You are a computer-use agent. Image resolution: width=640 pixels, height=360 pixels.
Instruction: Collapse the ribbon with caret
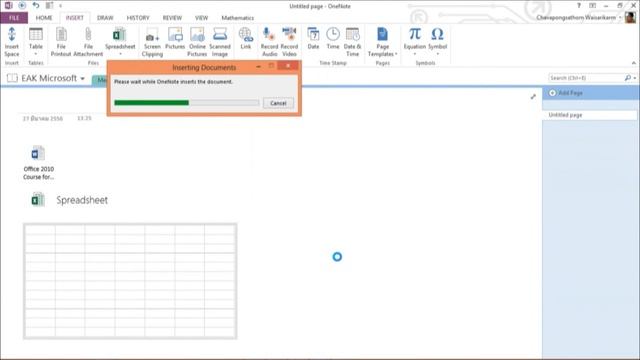pyautogui.click(x=633, y=63)
